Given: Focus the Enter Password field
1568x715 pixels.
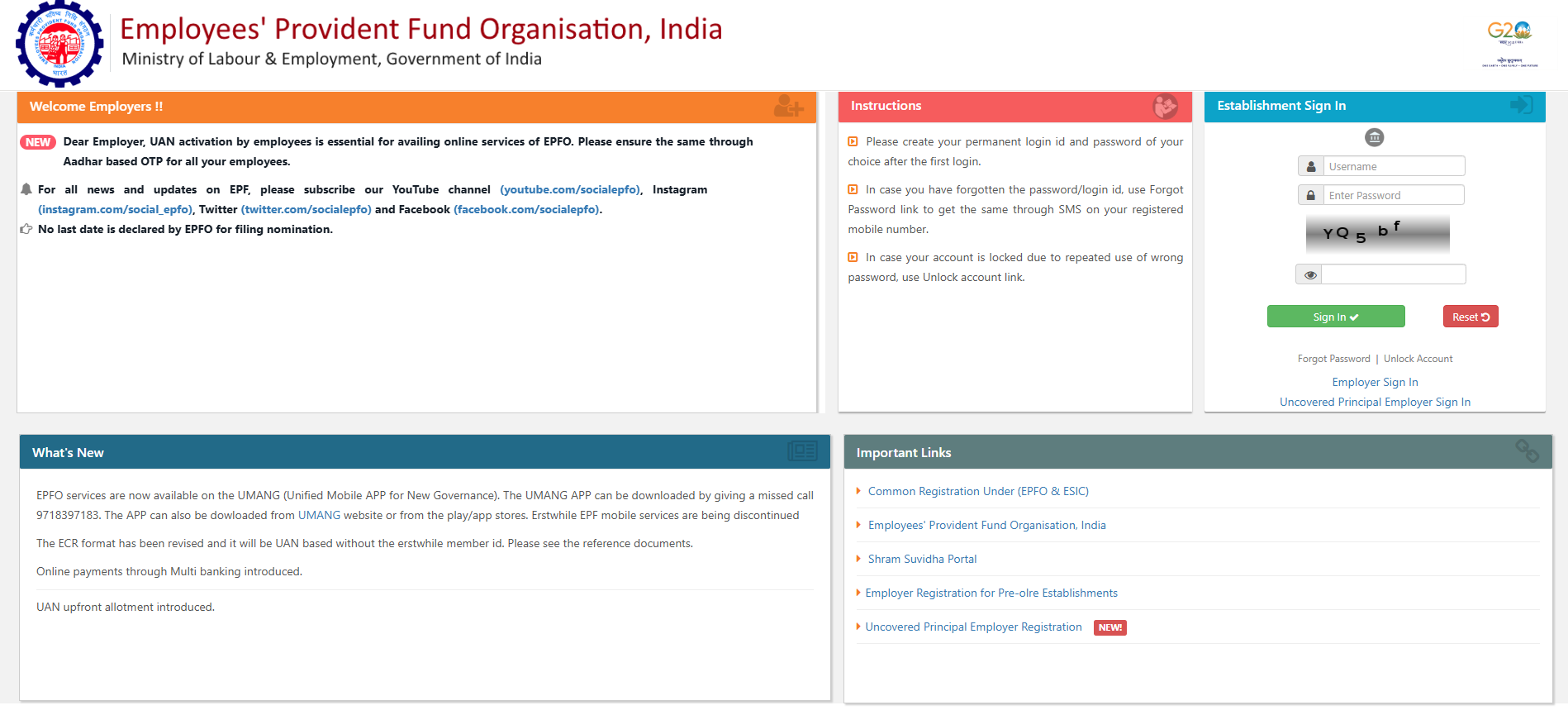Looking at the screenshot, I should point(1393,195).
